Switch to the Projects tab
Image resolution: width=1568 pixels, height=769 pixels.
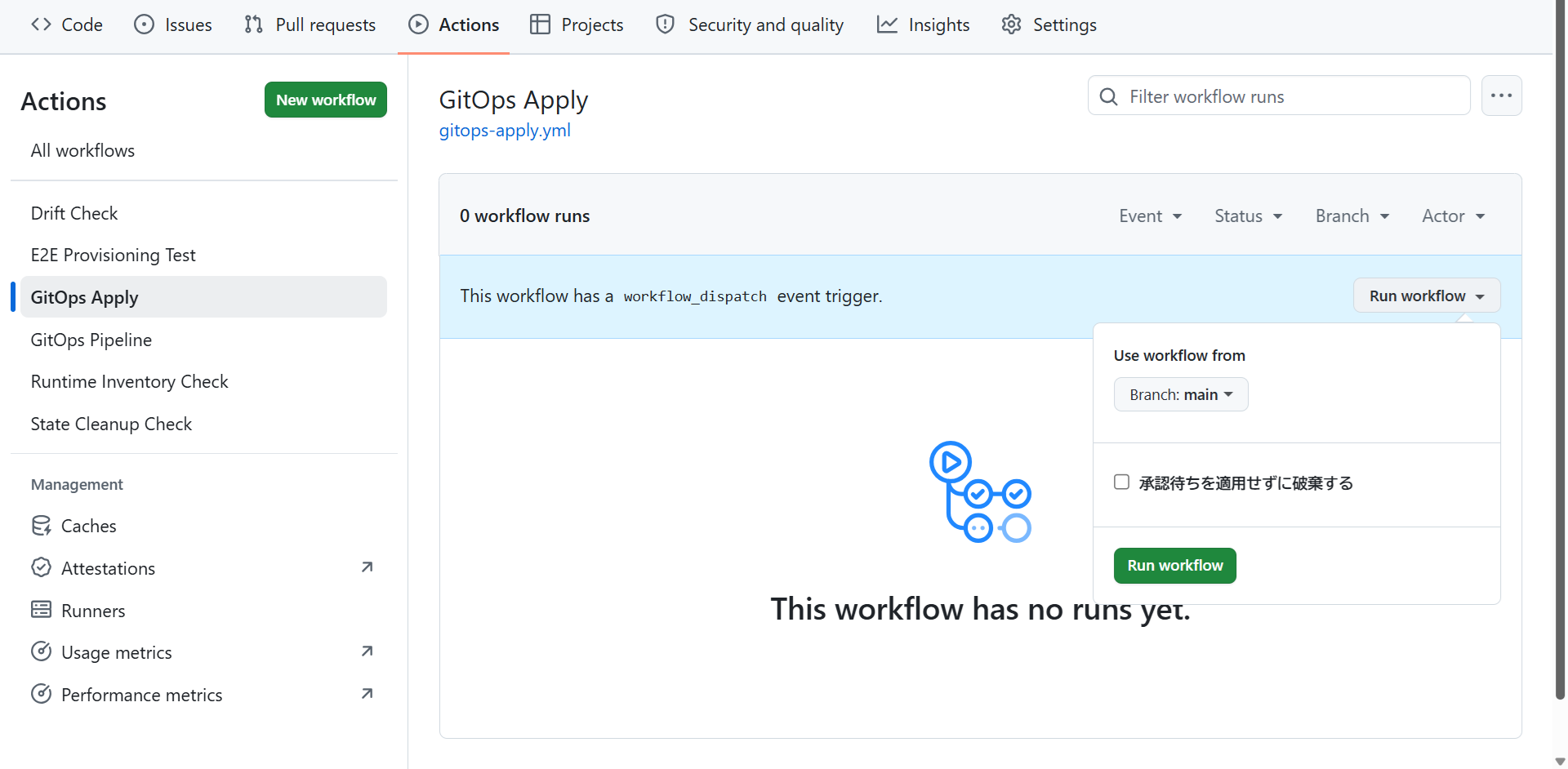click(577, 24)
